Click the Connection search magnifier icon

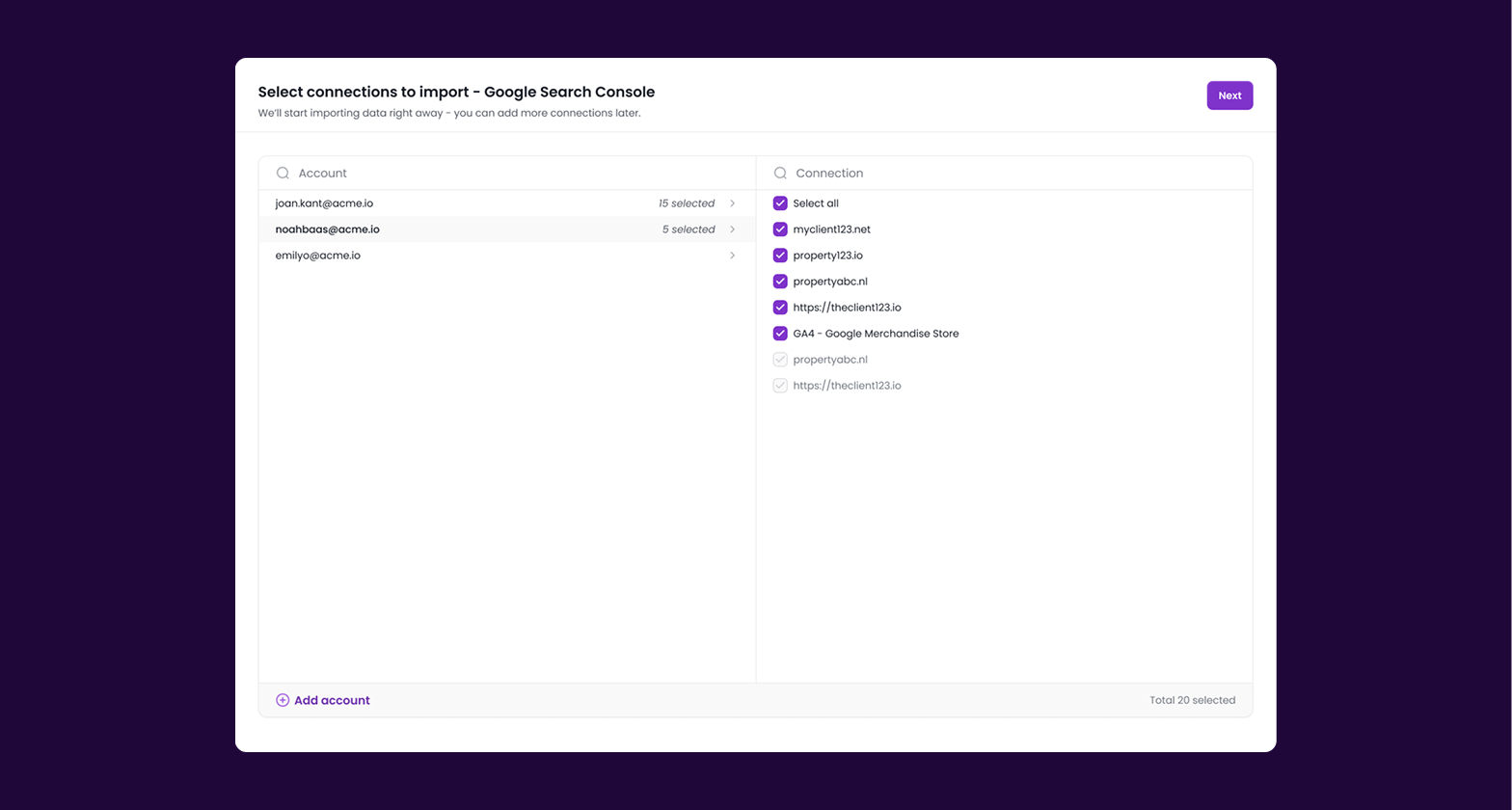780,174
